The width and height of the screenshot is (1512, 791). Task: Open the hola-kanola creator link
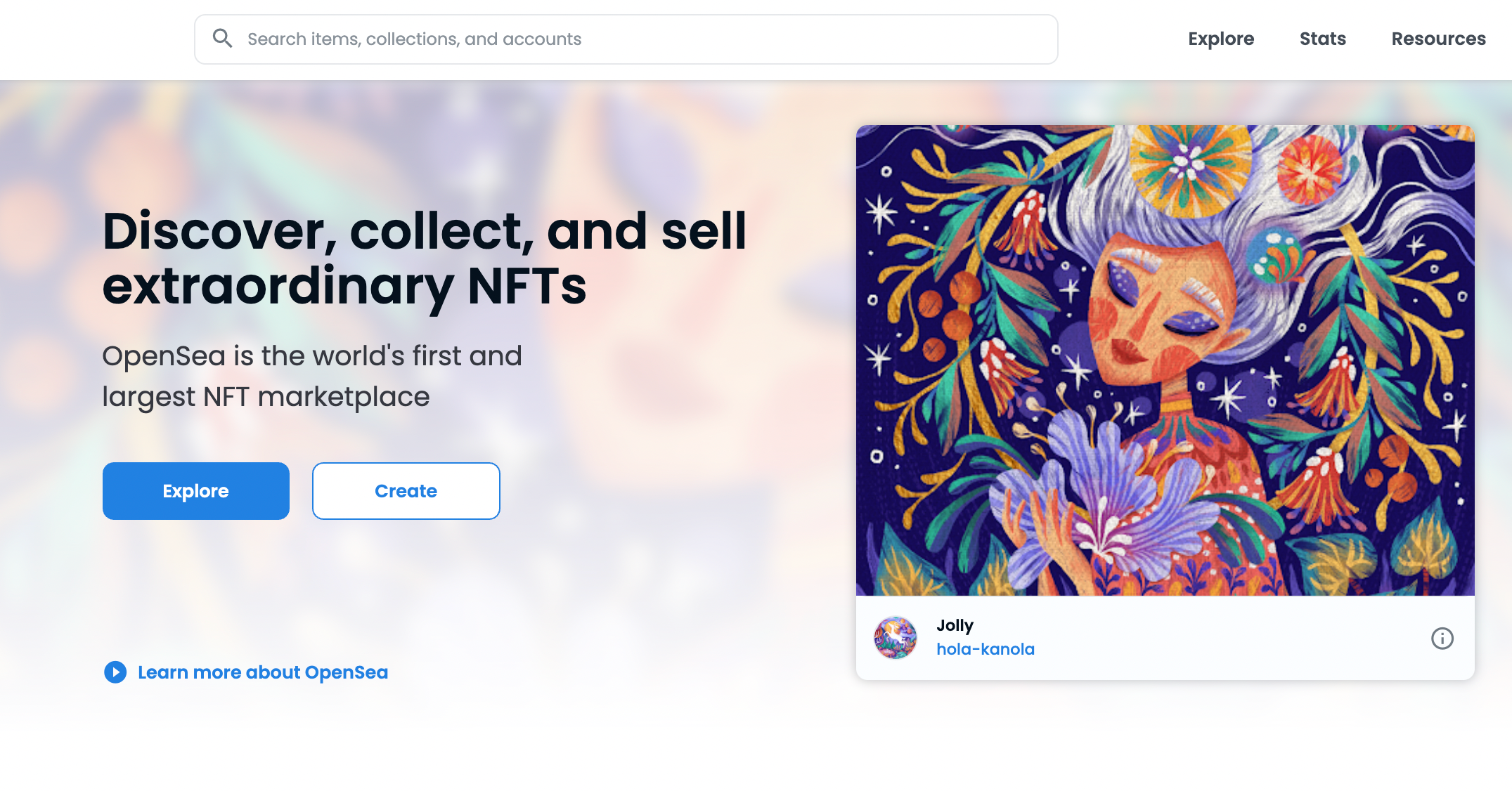click(x=985, y=649)
